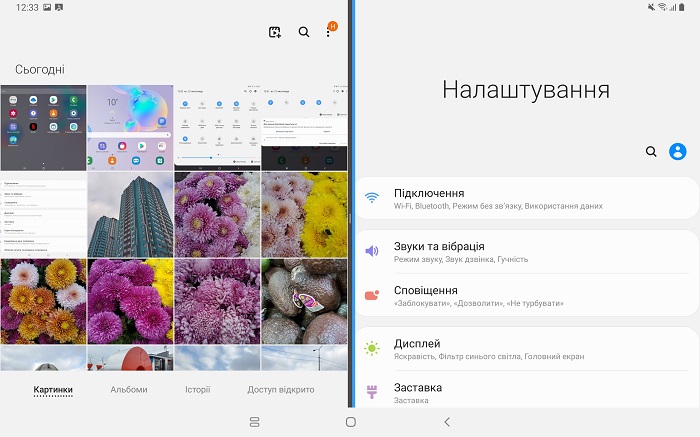Image resolution: width=700 pixels, height=437 pixels.
Task: Tap the muted sound status bar icon
Action: 651,7
